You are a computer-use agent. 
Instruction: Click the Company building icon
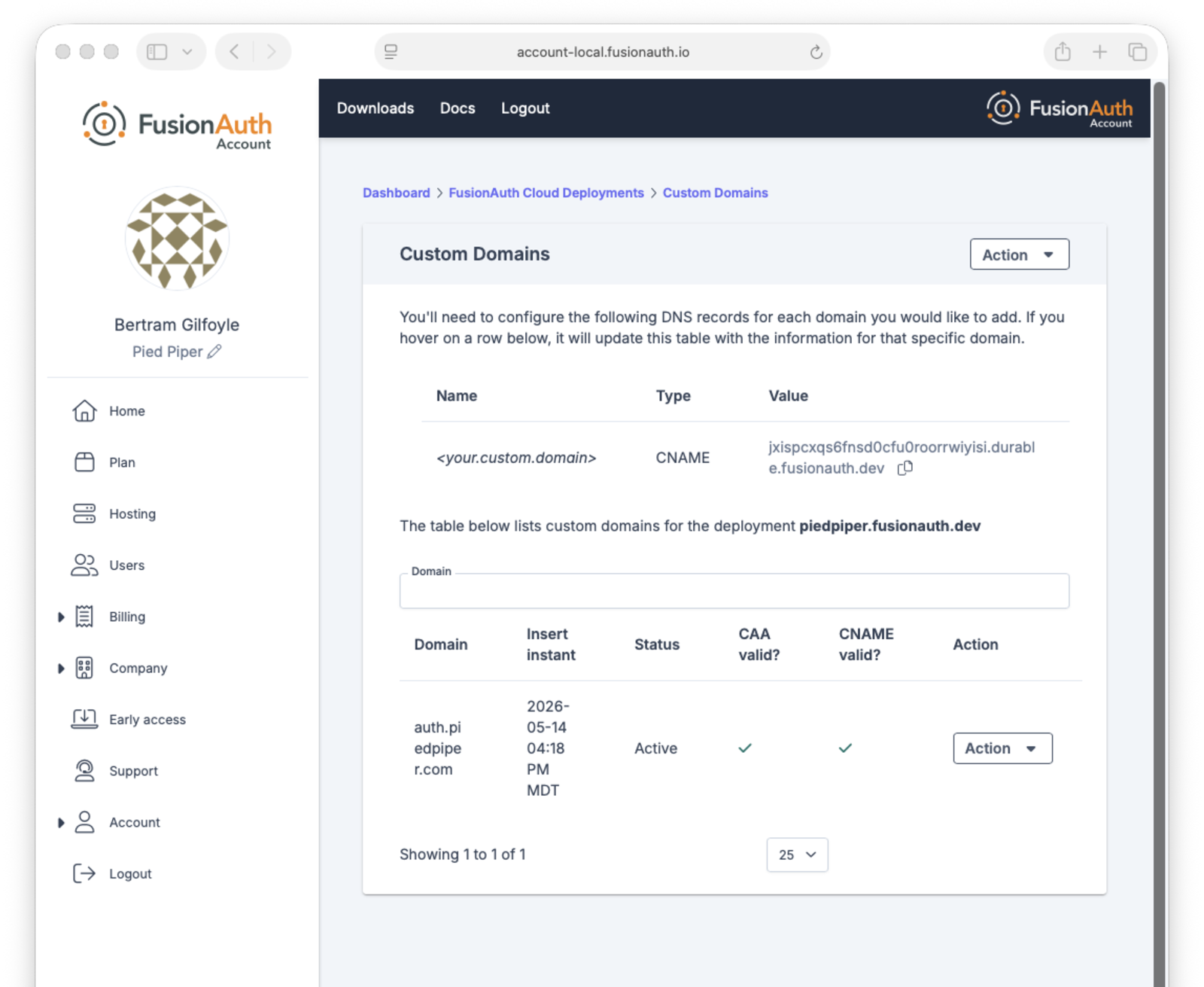click(84, 668)
